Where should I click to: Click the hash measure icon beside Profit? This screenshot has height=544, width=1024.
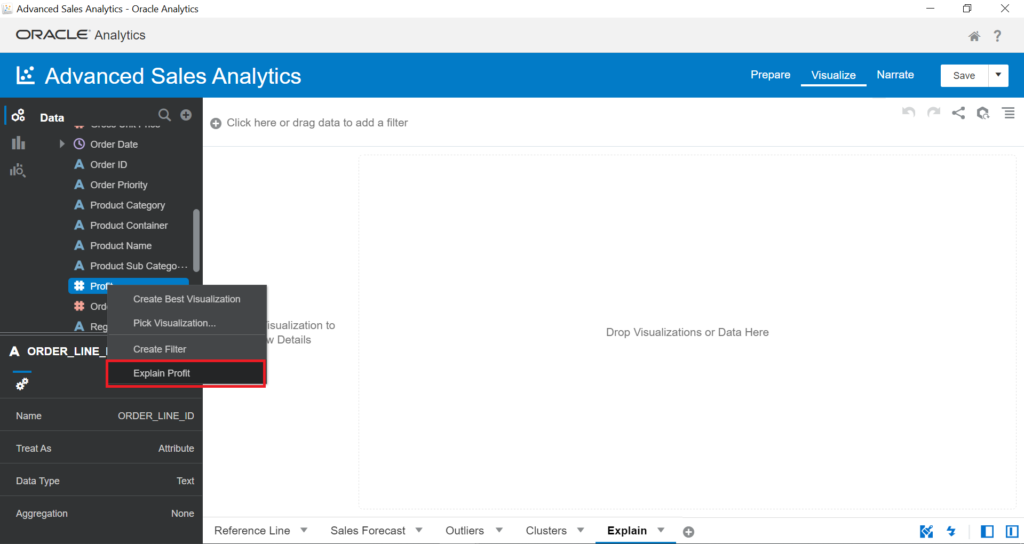79,286
